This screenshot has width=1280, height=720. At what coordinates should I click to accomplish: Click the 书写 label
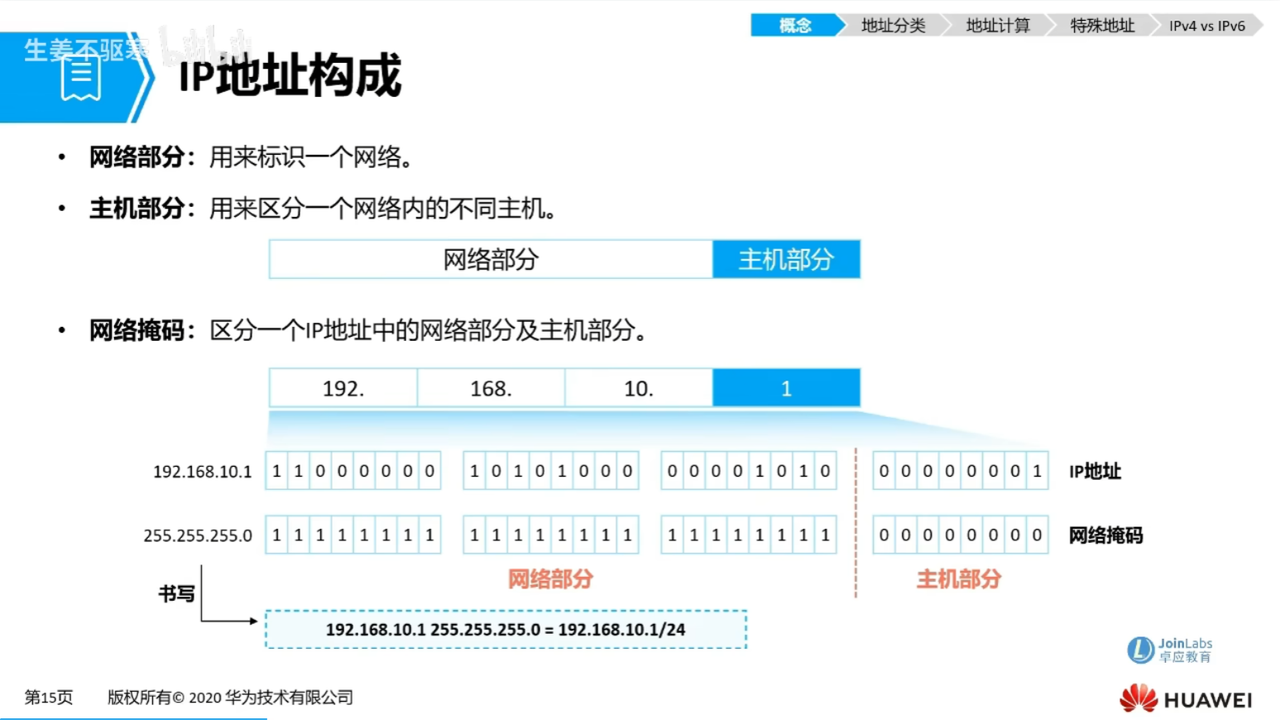(176, 593)
